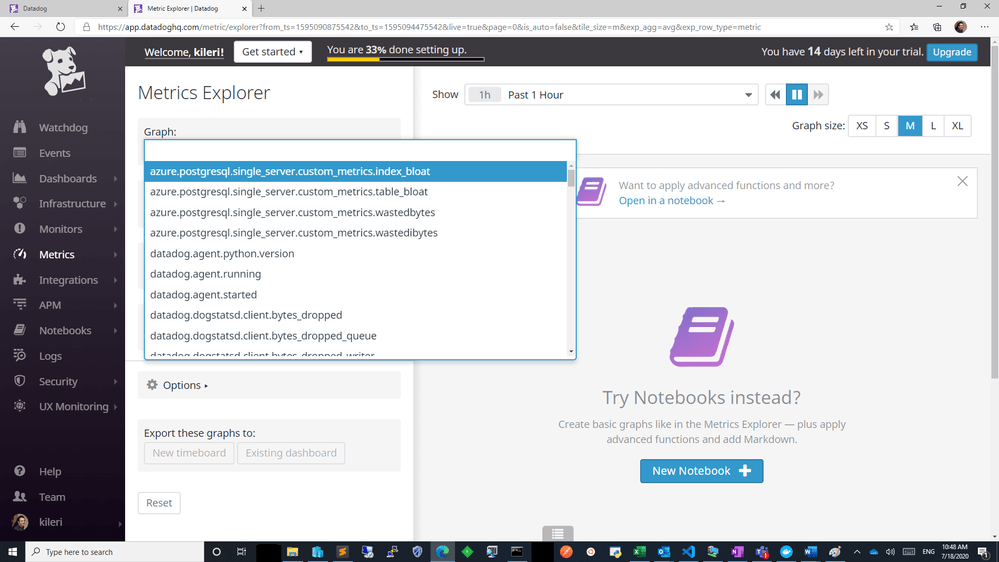
Task: Open the Past 1 Hour time dropdown
Action: click(611, 94)
